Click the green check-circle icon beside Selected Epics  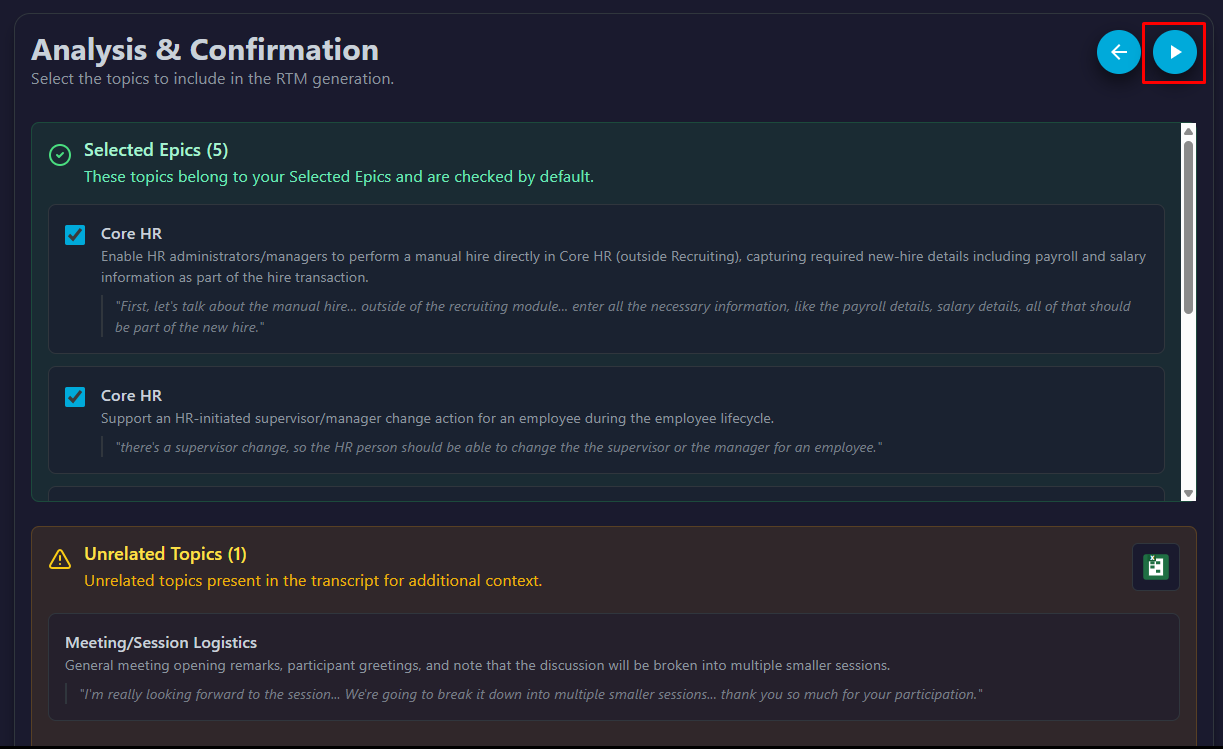click(x=60, y=155)
